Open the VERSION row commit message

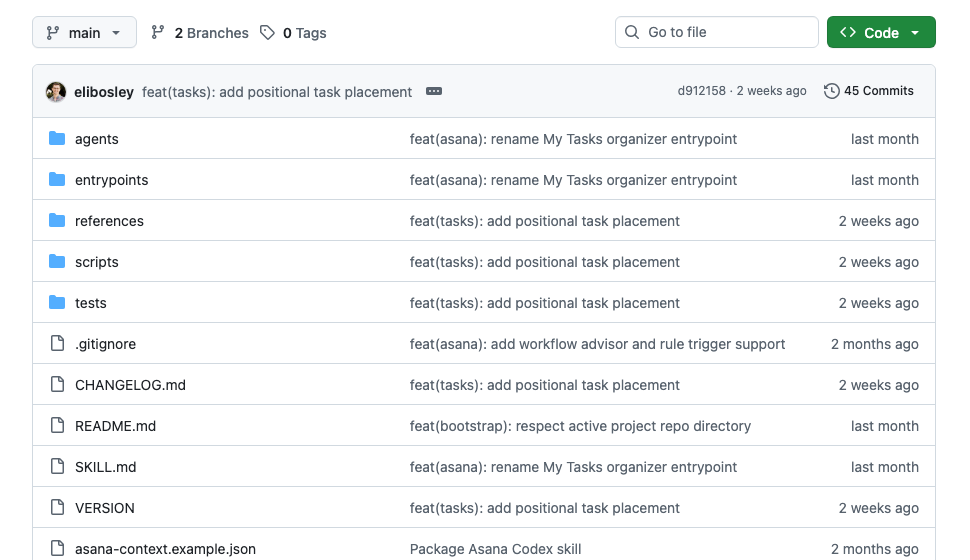[544, 508]
